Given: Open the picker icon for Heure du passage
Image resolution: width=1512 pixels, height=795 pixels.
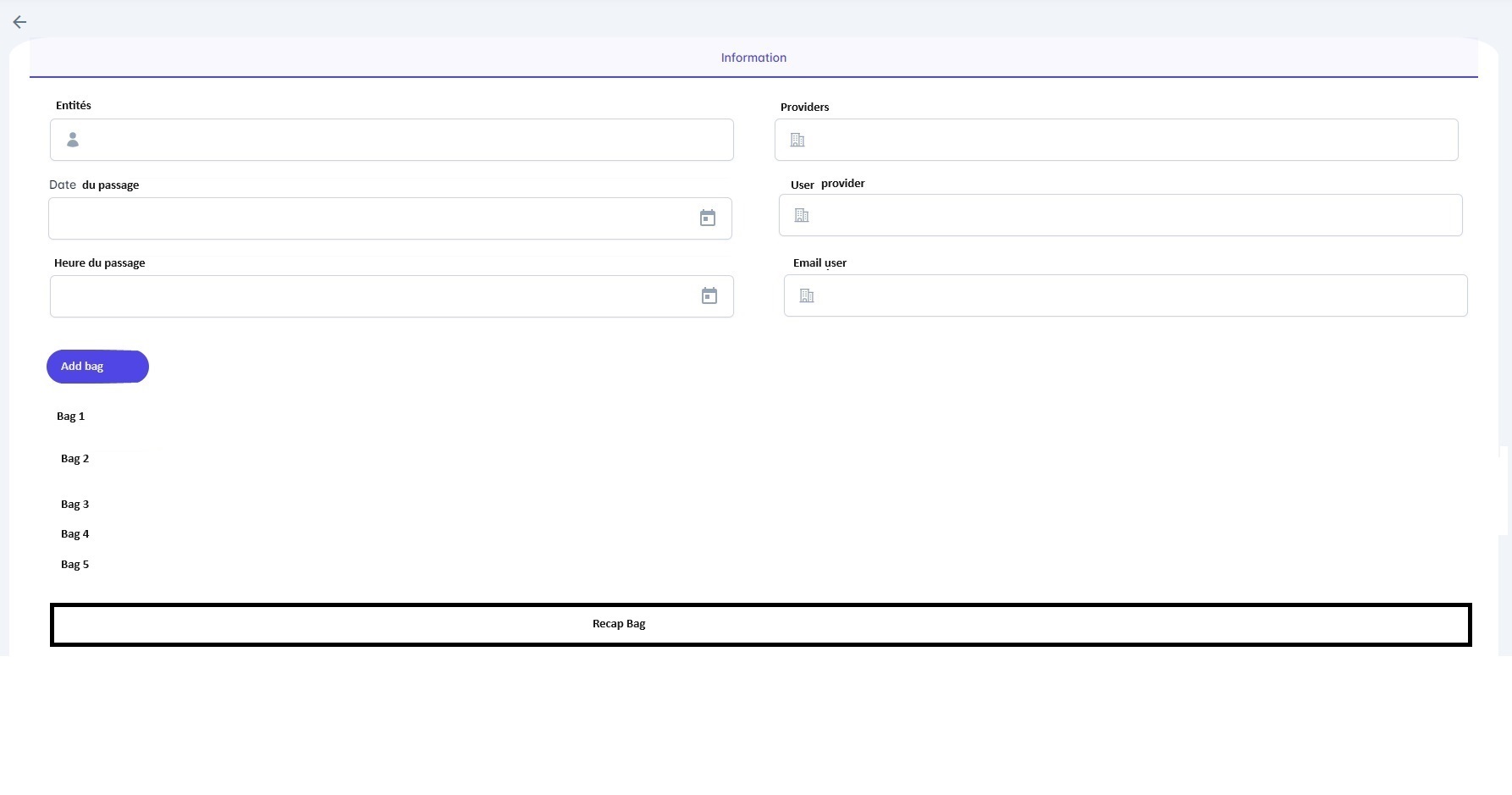Looking at the screenshot, I should [709, 296].
